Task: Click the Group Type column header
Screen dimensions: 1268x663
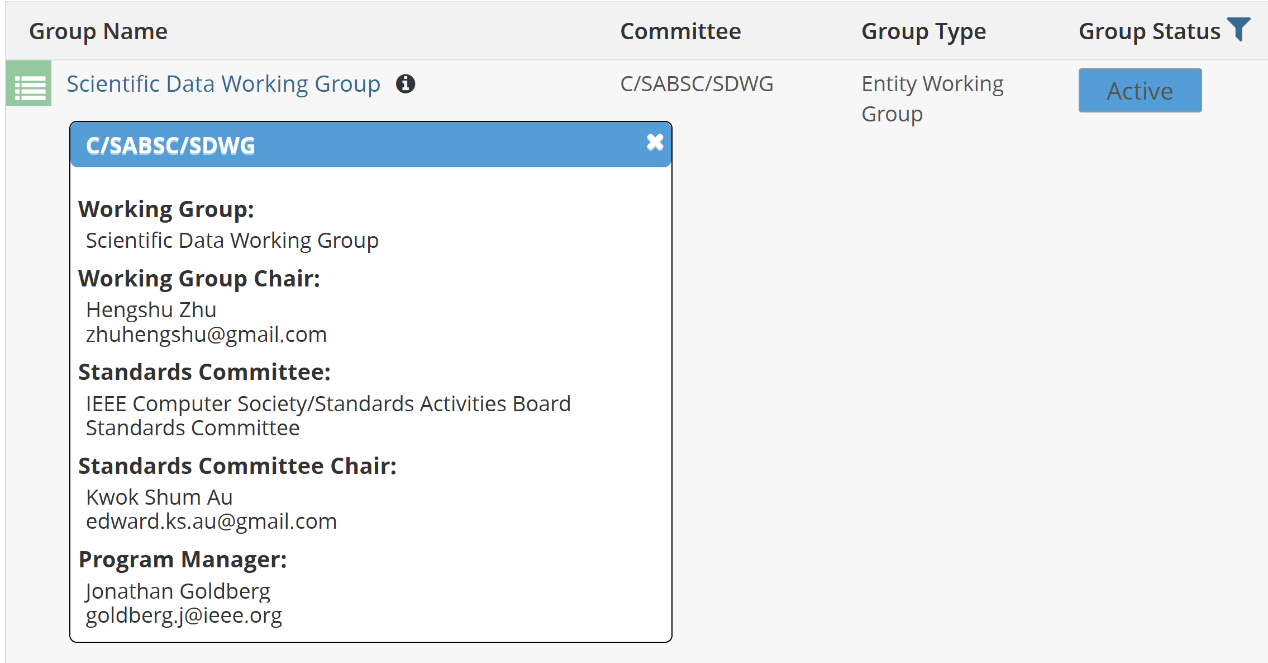Action: point(923,31)
